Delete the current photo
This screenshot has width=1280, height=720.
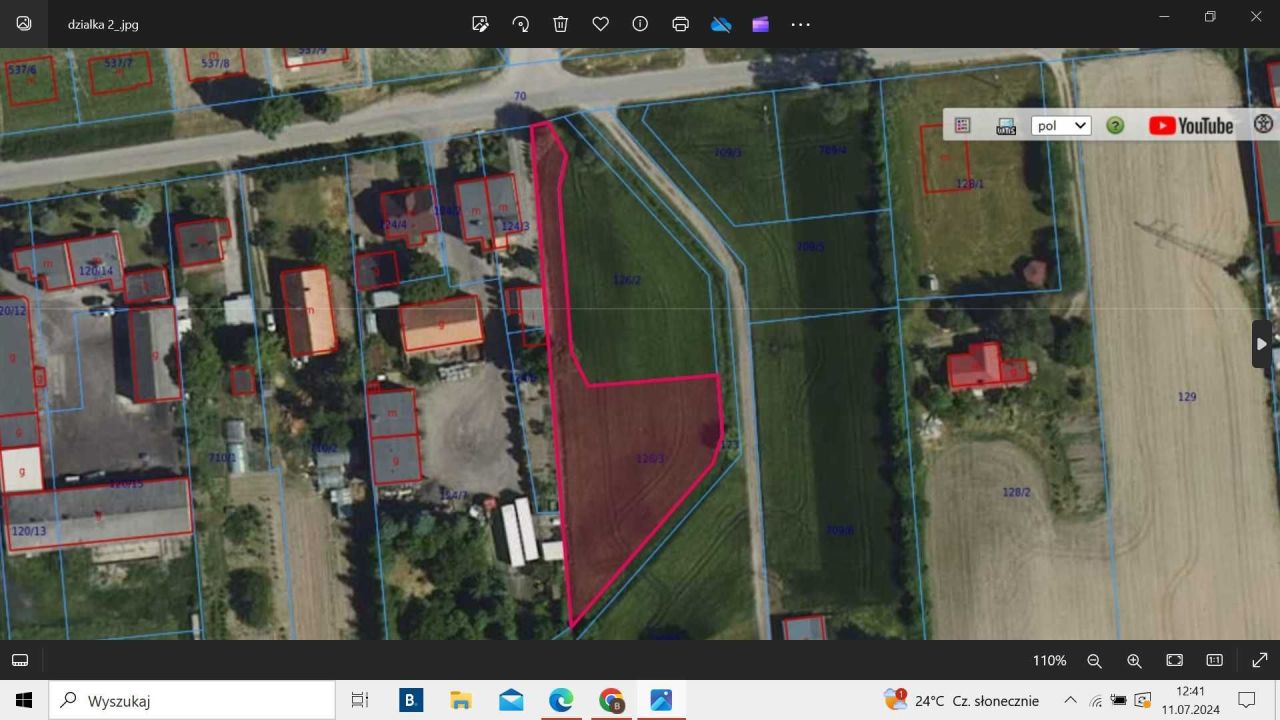click(560, 23)
